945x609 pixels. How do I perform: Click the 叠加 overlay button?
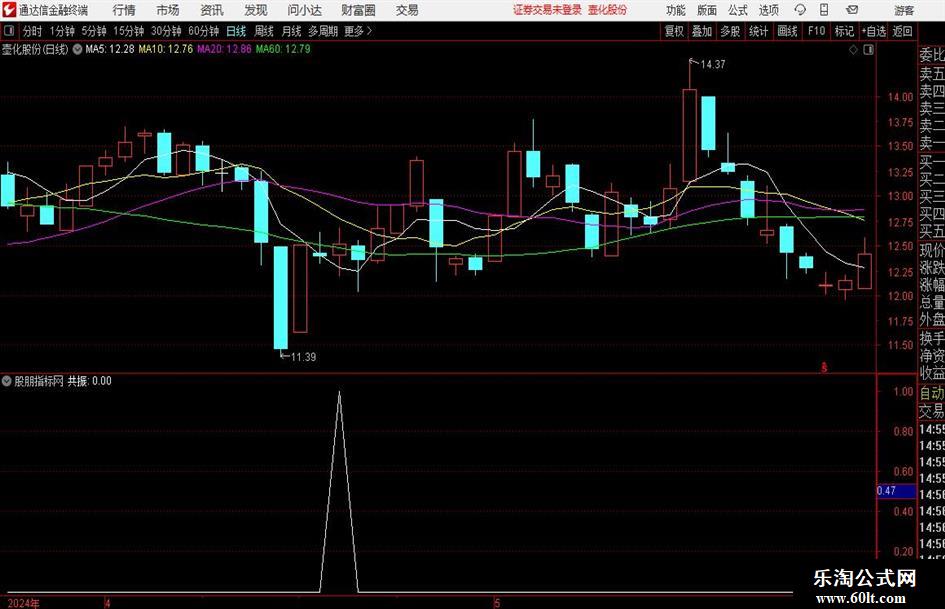pyautogui.click(x=702, y=31)
